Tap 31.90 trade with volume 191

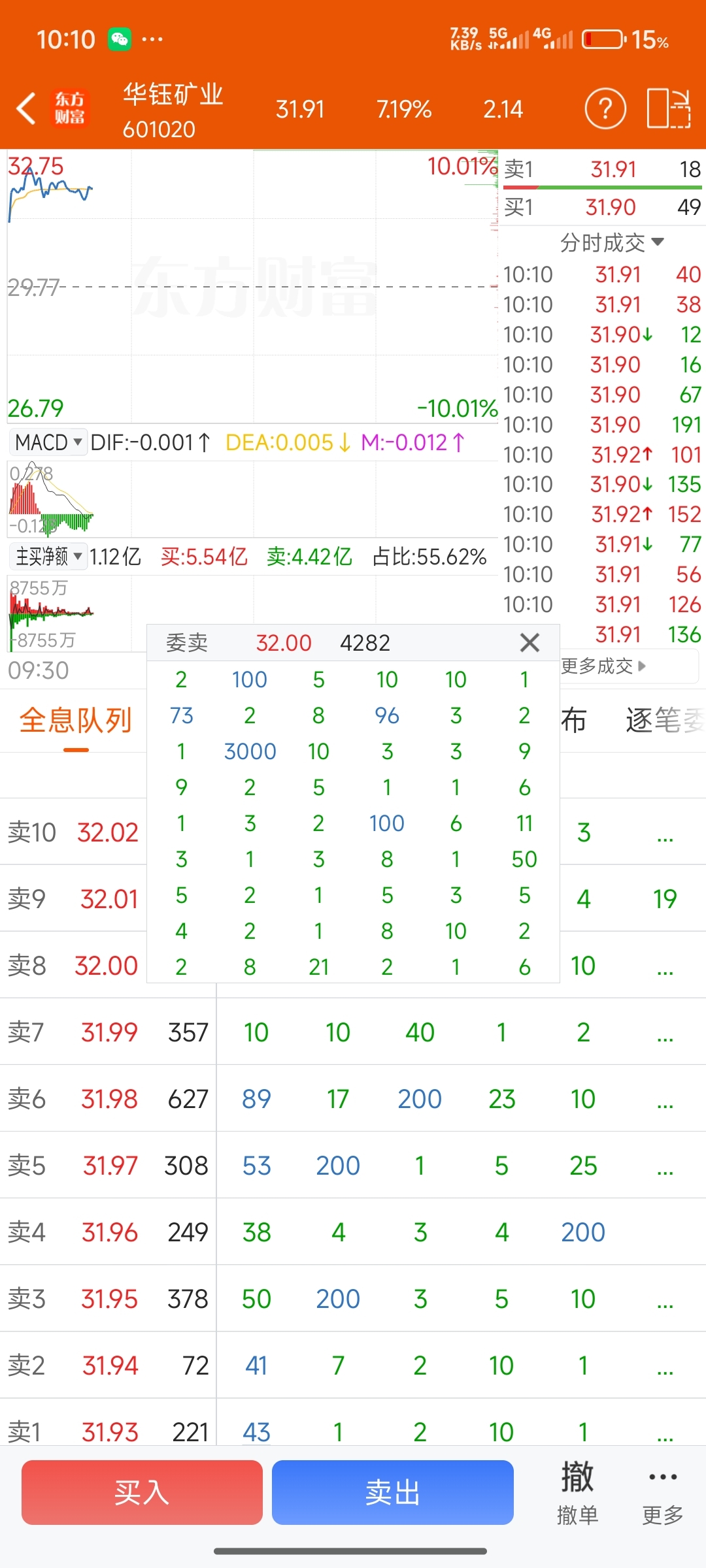pos(603,425)
